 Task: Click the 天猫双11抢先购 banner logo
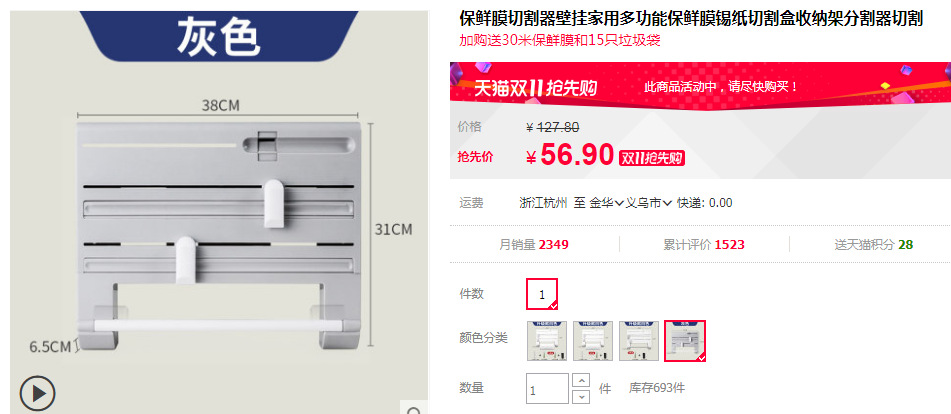tap(535, 88)
